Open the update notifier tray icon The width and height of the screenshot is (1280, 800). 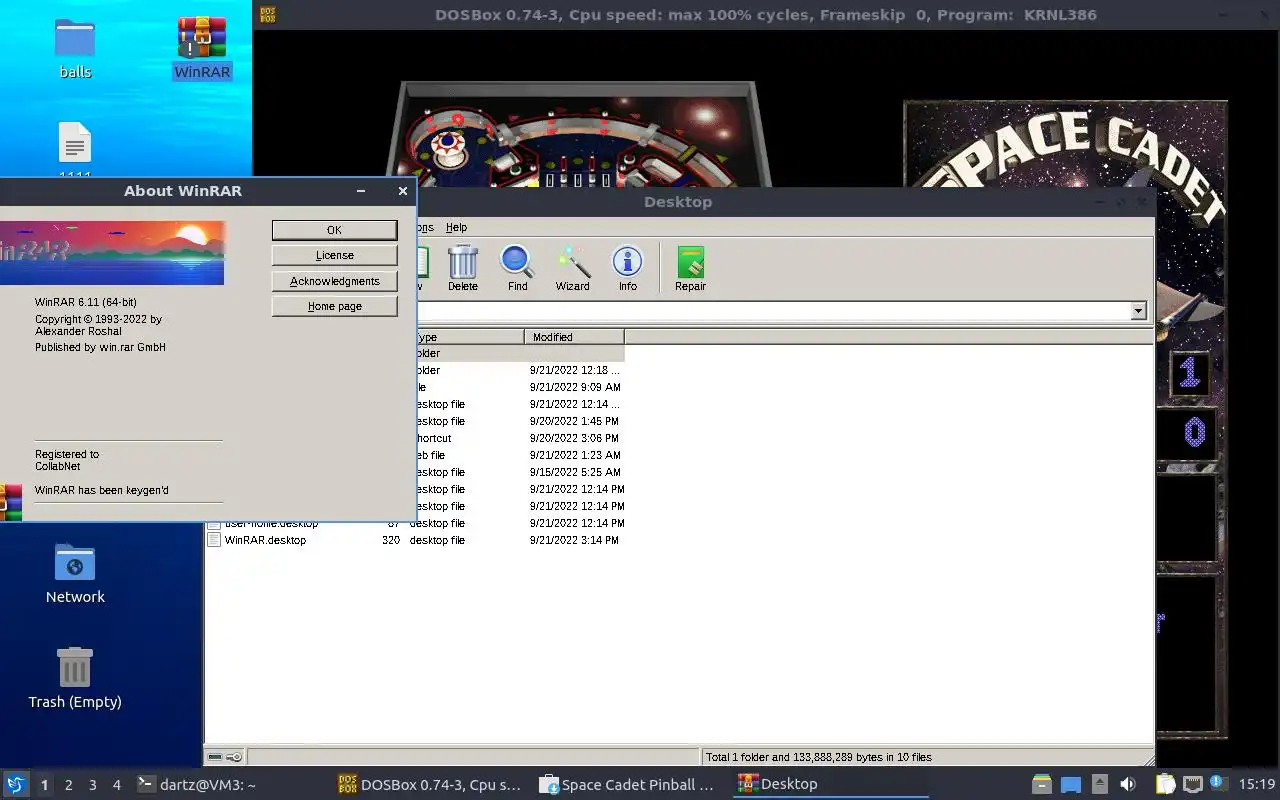point(1218,784)
